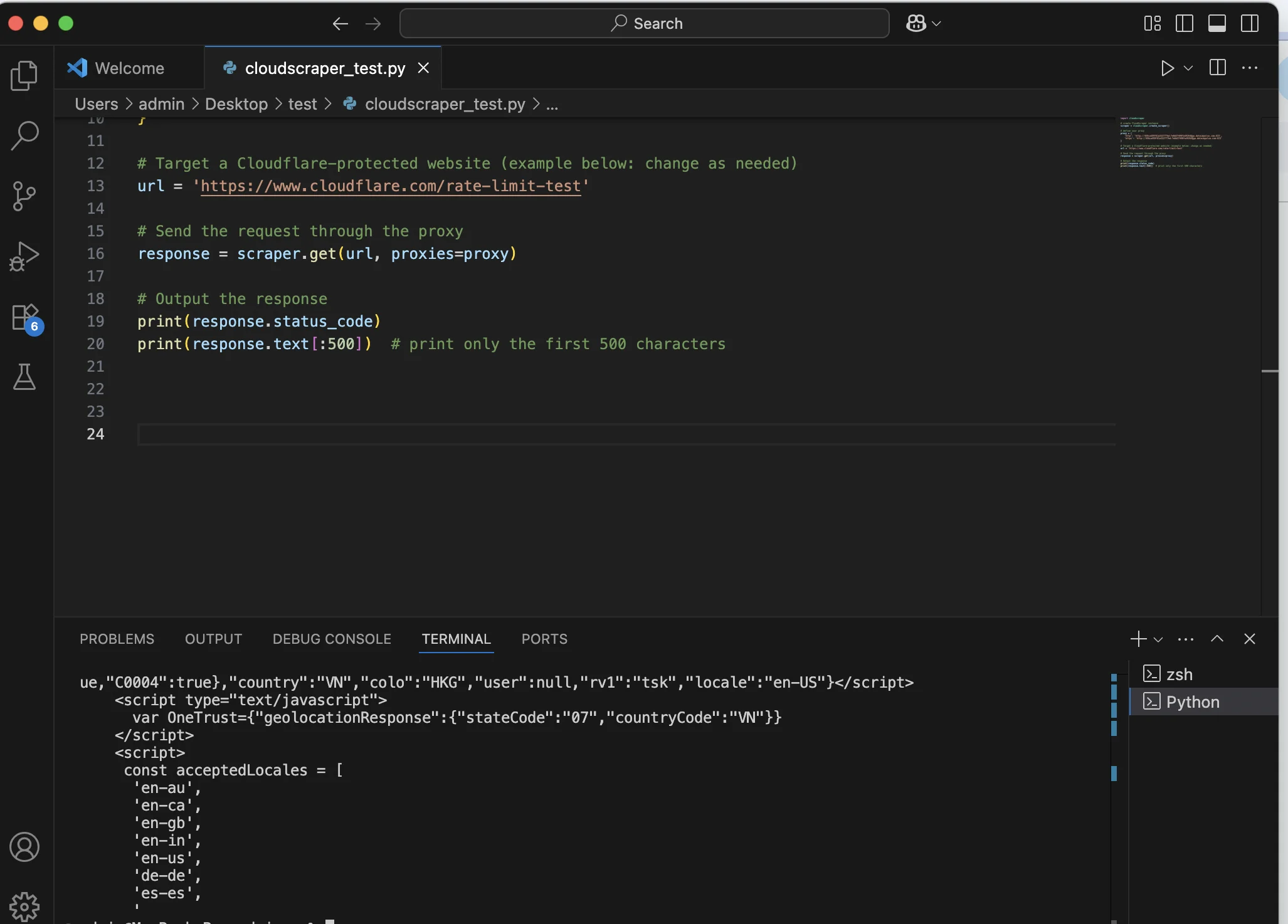Open the Testing flask view
The height and width of the screenshot is (924, 1288).
click(x=24, y=377)
